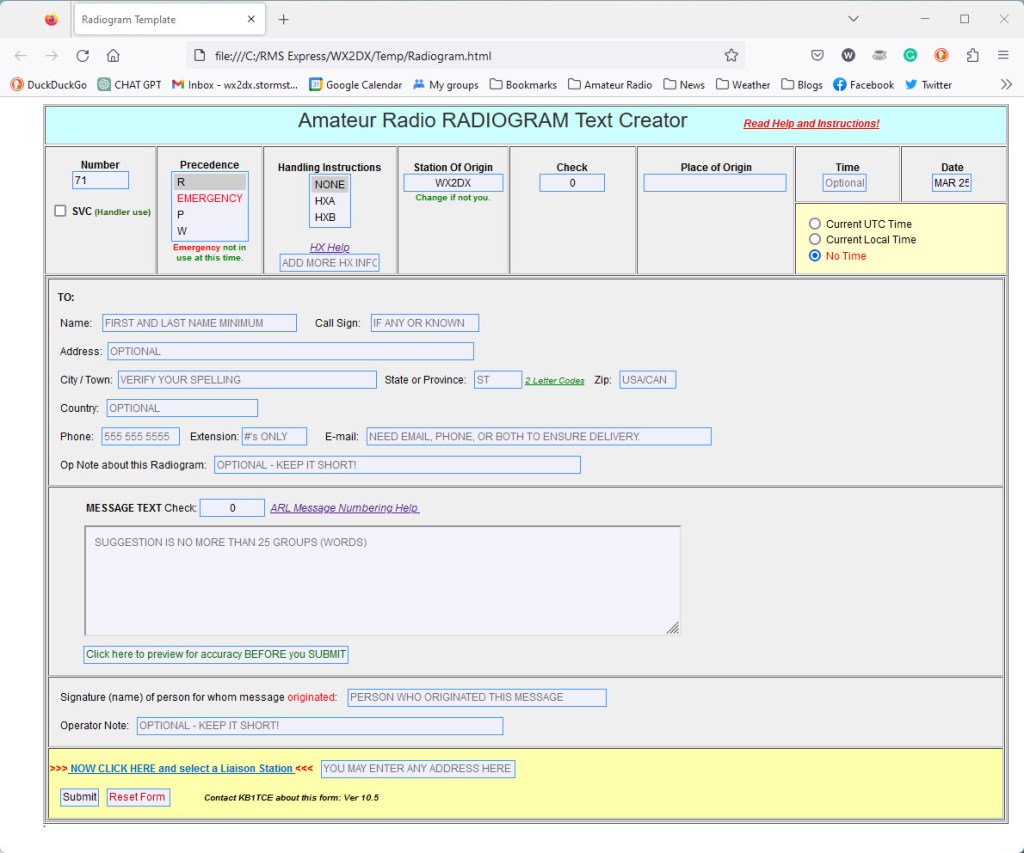Expand the list all tabs chevron
The height and width of the screenshot is (853, 1024).
[x=853, y=19]
